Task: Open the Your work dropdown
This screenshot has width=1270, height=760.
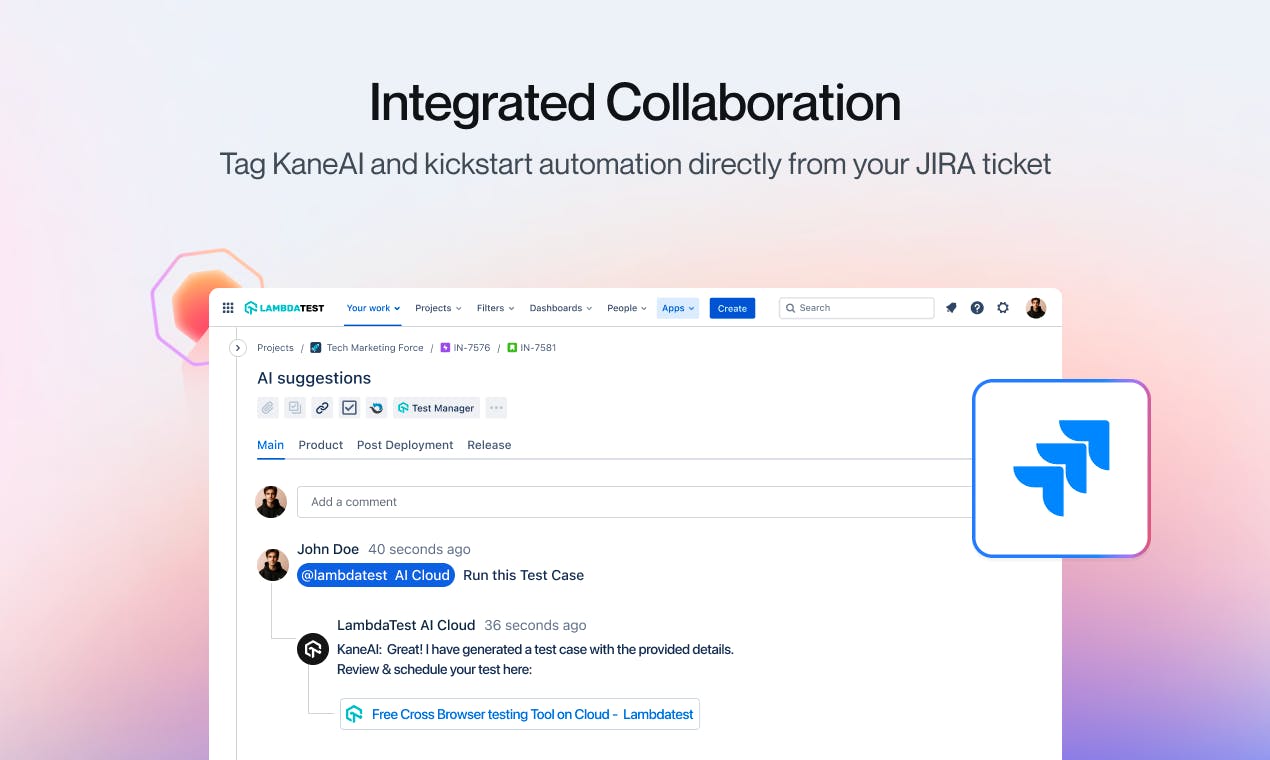Action: pyautogui.click(x=373, y=308)
